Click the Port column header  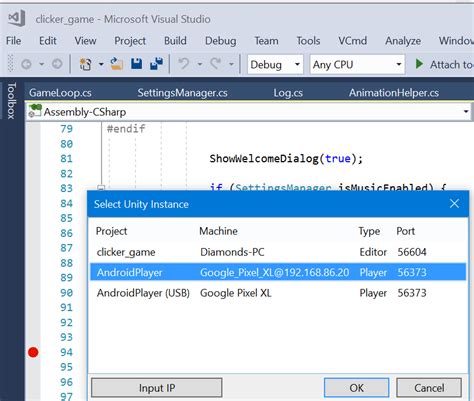coord(405,231)
